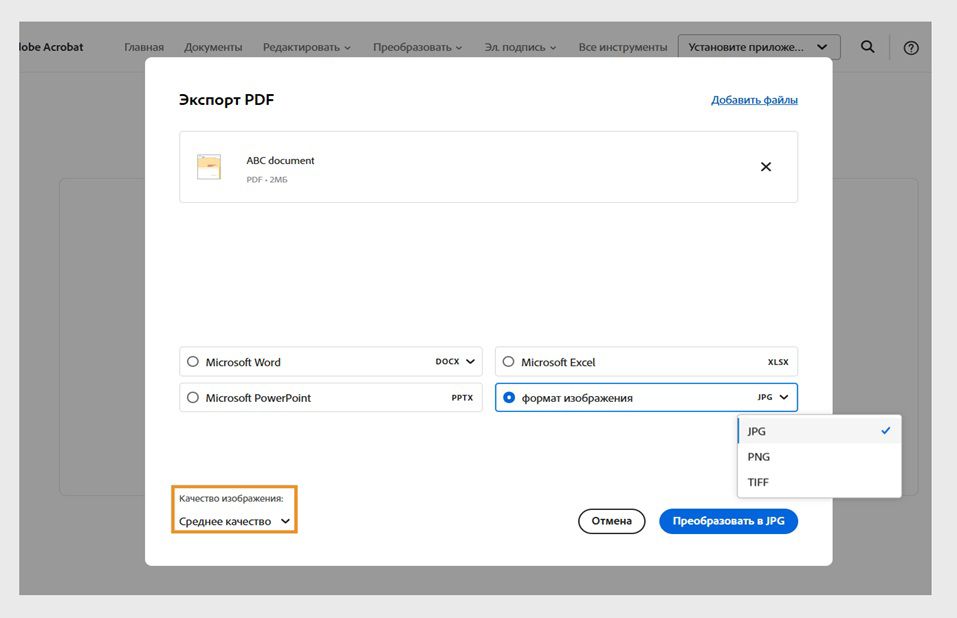957x618 pixels.
Task: Click the Преобразовать в JPG button
Action: [x=728, y=521]
